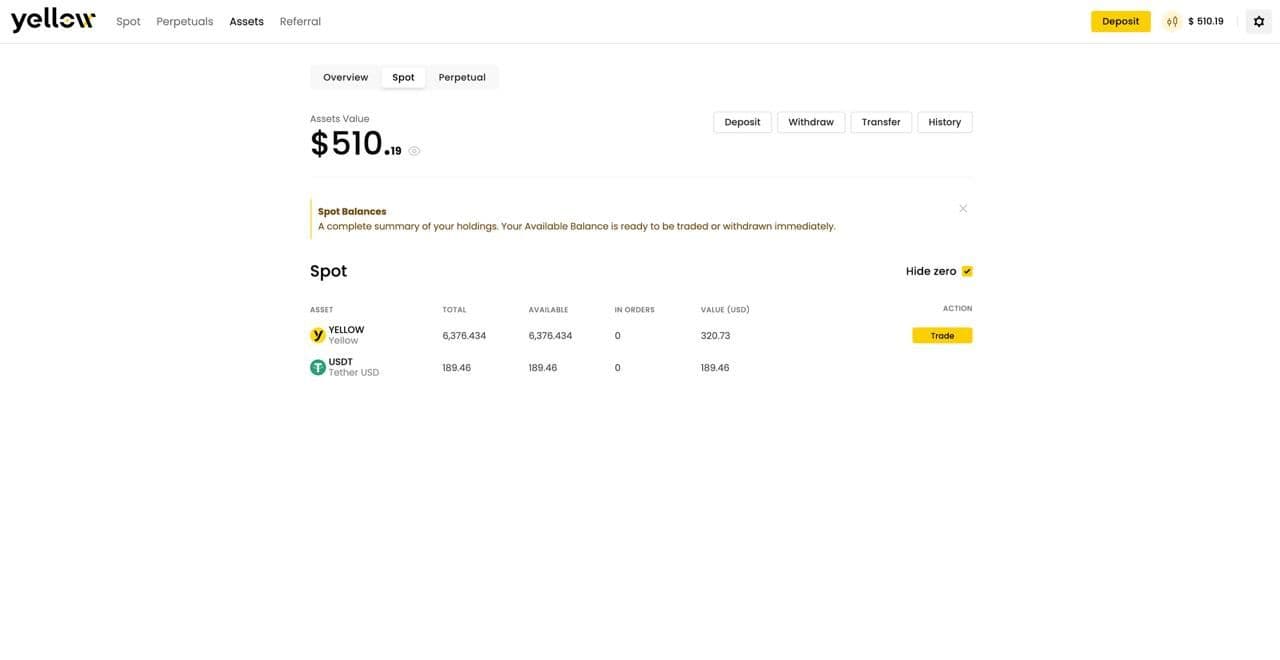
Task: Open the settings gear icon
Action: coord(1259,21)
